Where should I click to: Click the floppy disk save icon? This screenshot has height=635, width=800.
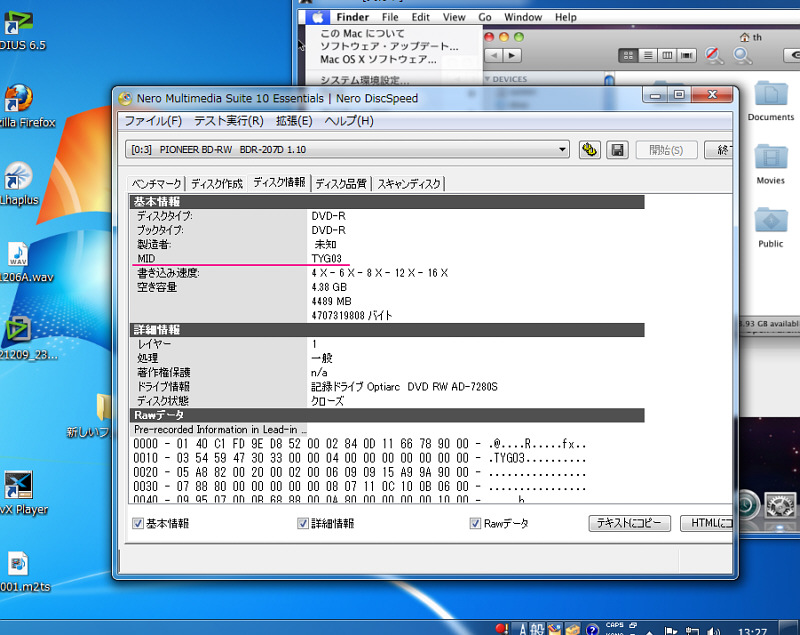[x=617, y=150]
